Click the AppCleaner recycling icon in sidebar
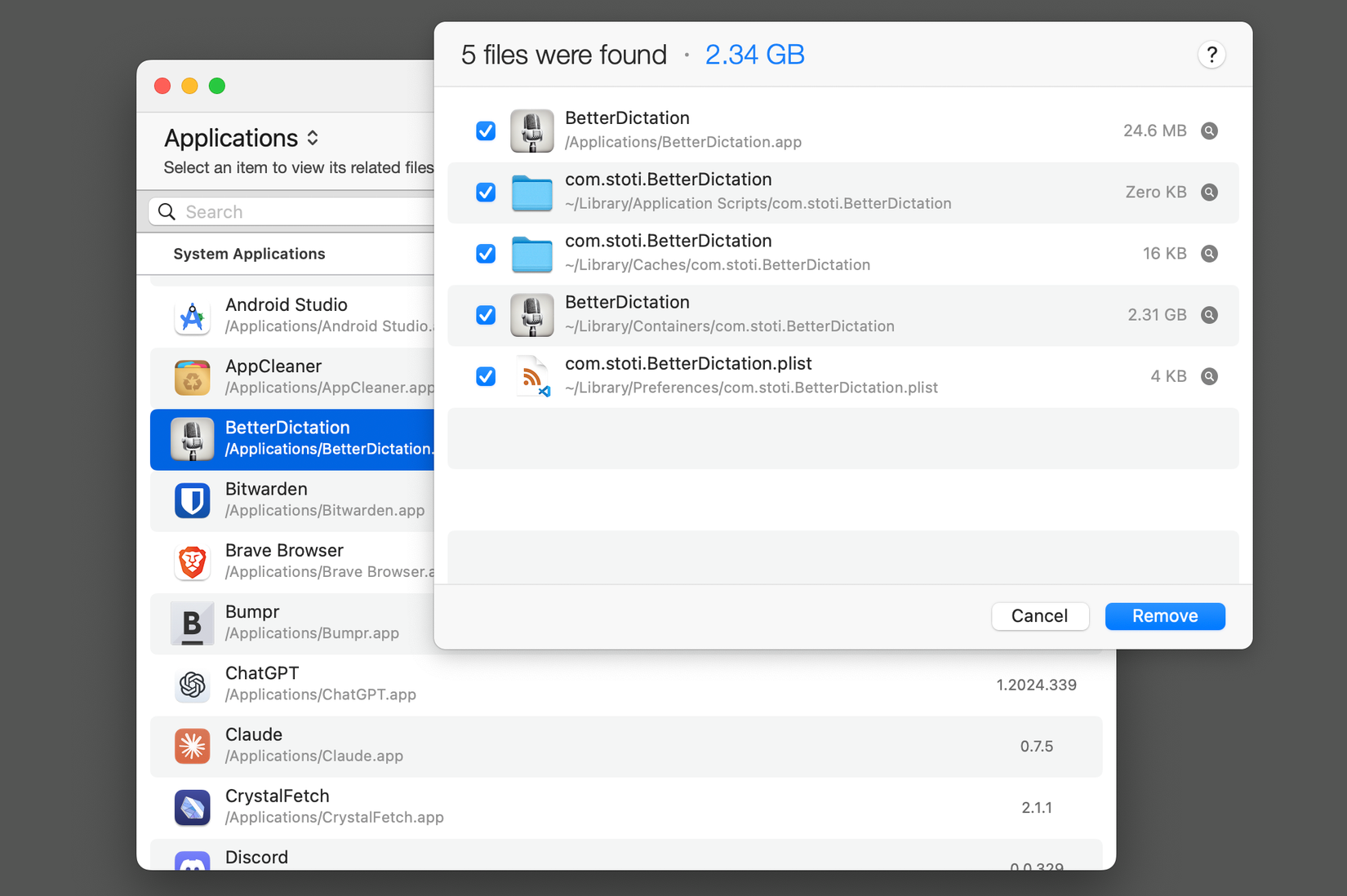Screen dimensions: 1347x896 click(192, 377)
